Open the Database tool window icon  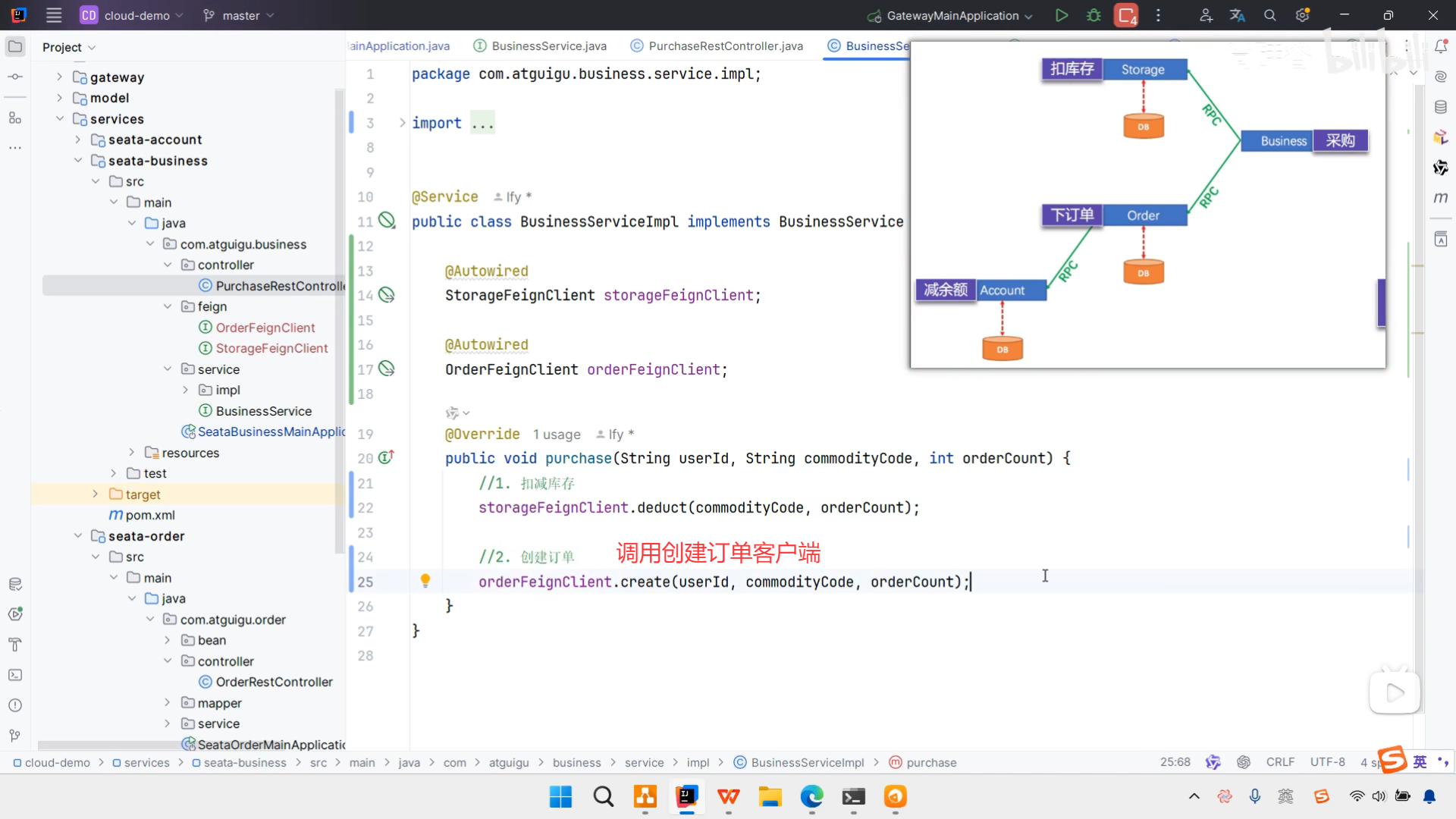pyautogui.click(x=1441, y=107)
